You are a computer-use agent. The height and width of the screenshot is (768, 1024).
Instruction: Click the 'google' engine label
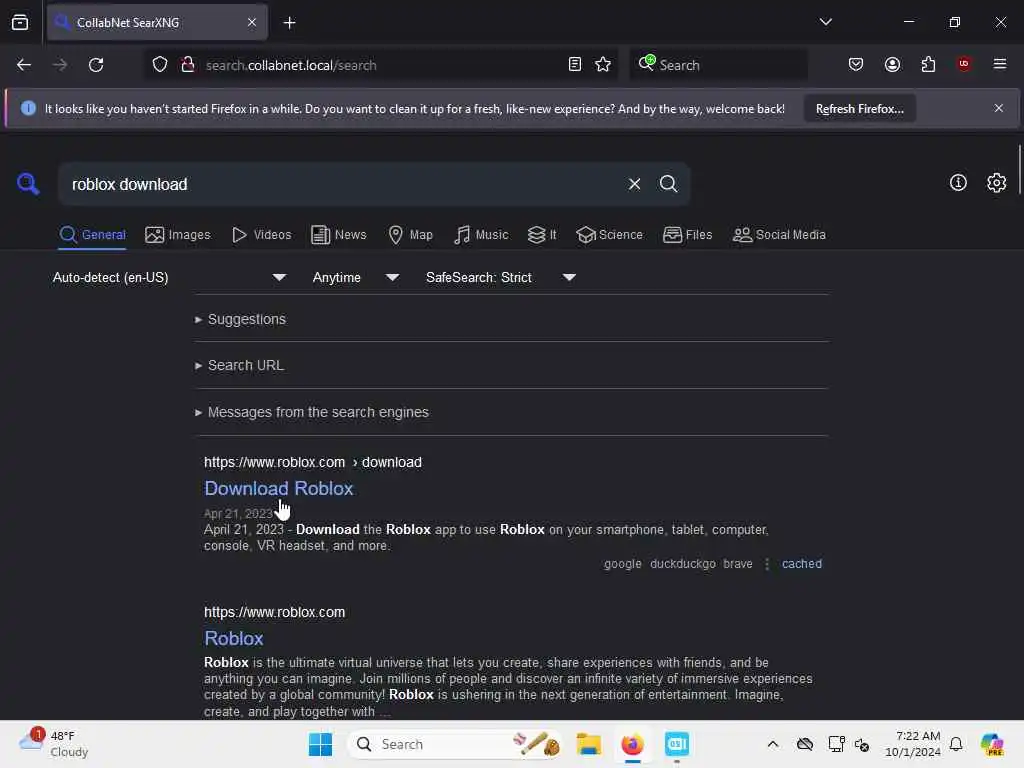pos(622,564)
